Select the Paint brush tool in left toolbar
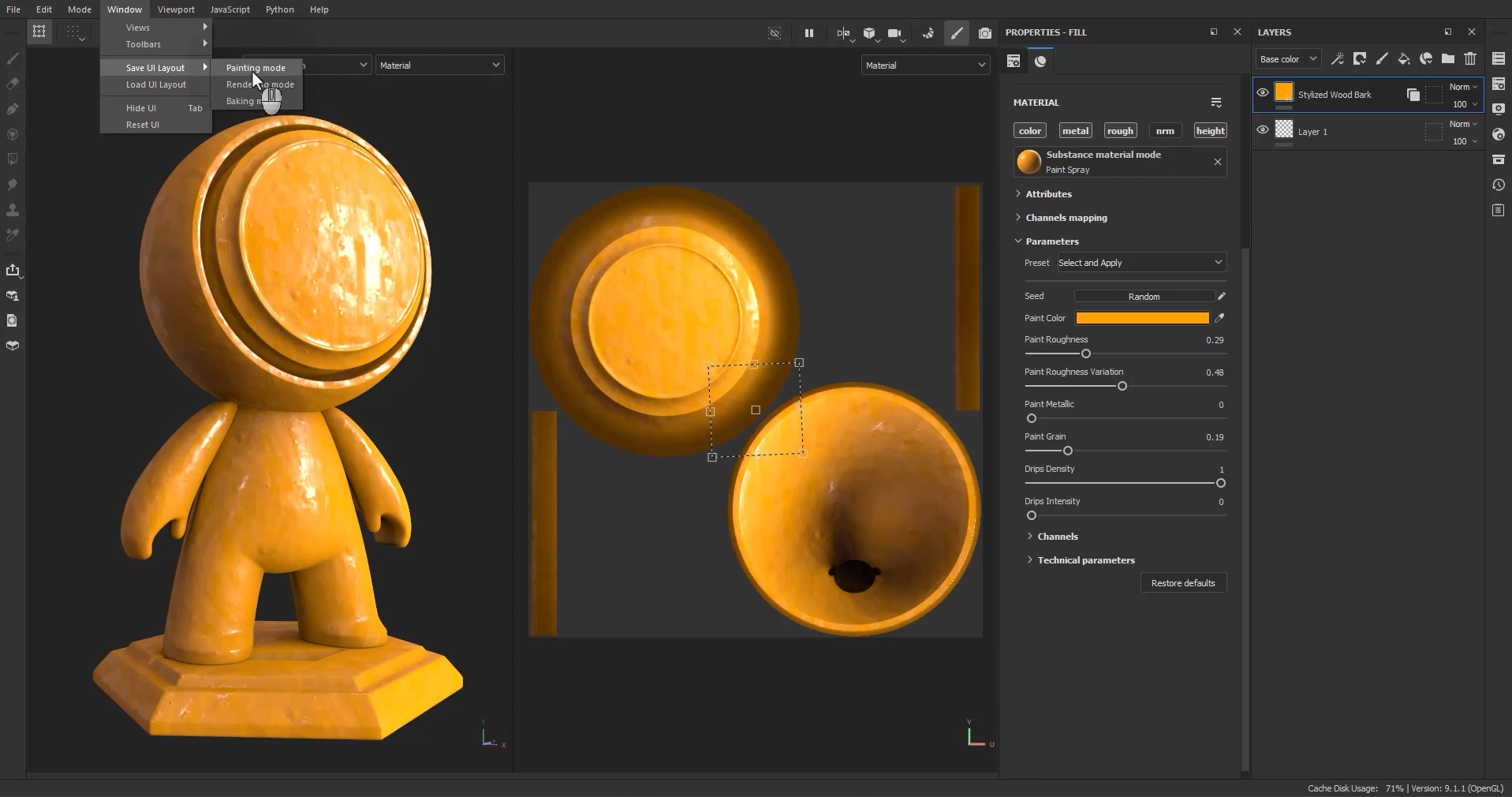The image size is (1512, 797). point(13,58)
